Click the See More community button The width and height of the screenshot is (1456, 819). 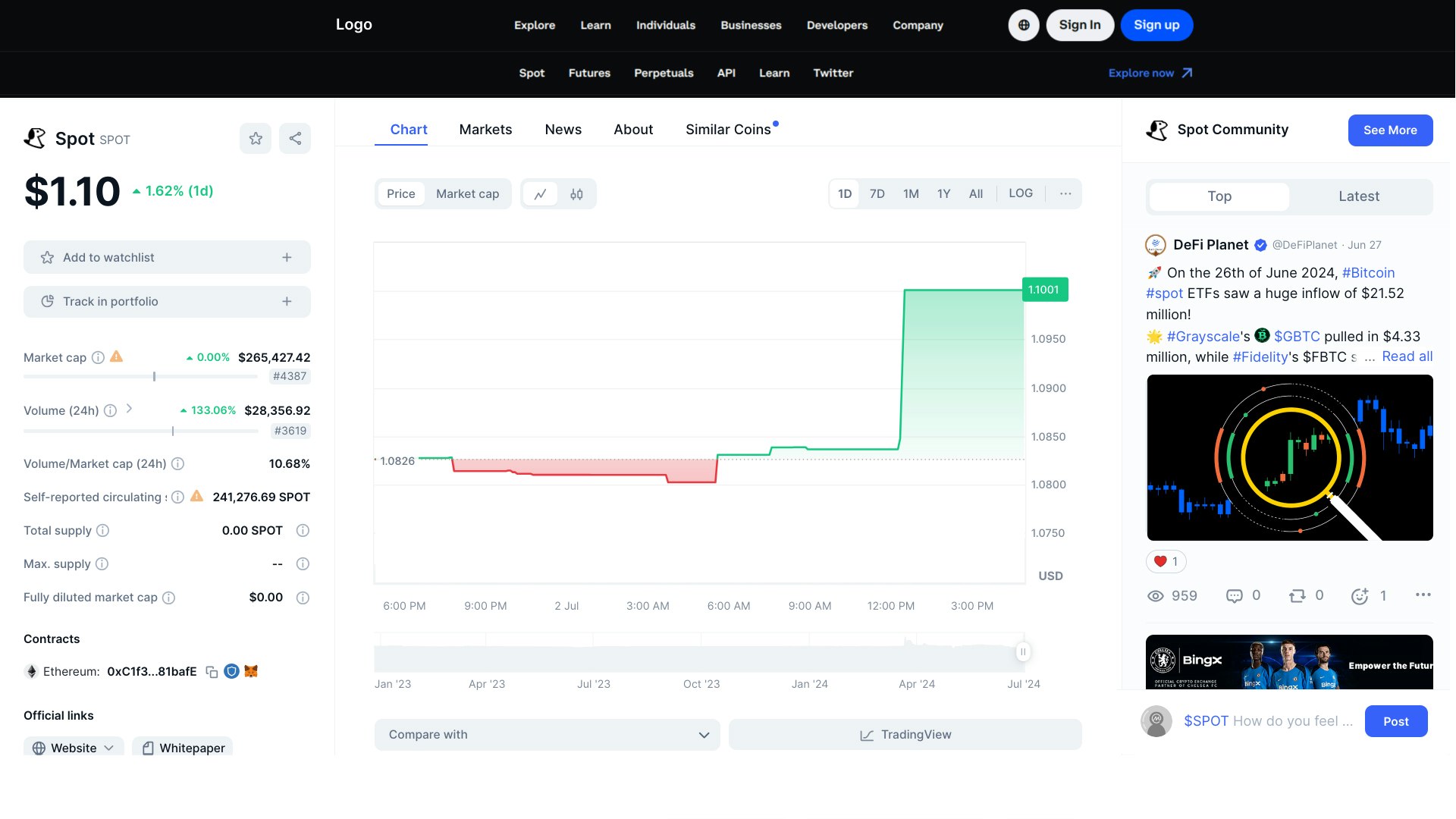pos(1390,130)
